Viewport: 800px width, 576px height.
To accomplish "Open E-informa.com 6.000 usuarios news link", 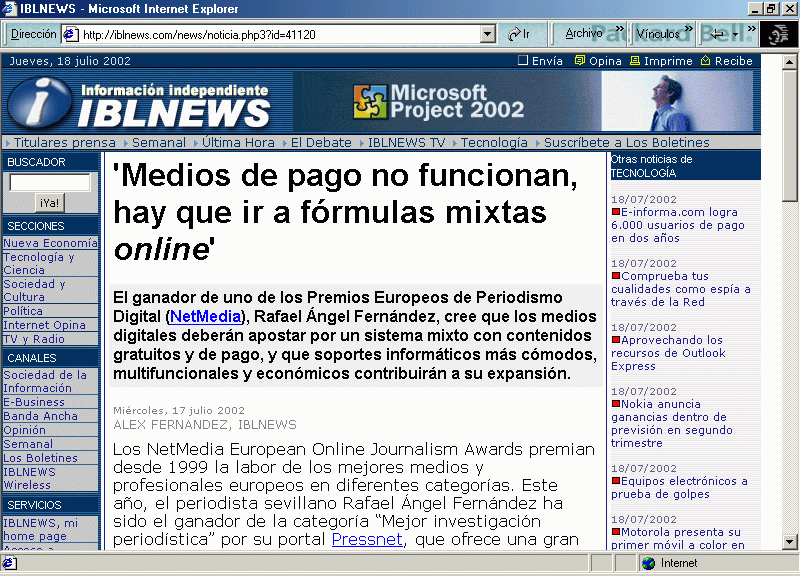I will click(678, 225).
